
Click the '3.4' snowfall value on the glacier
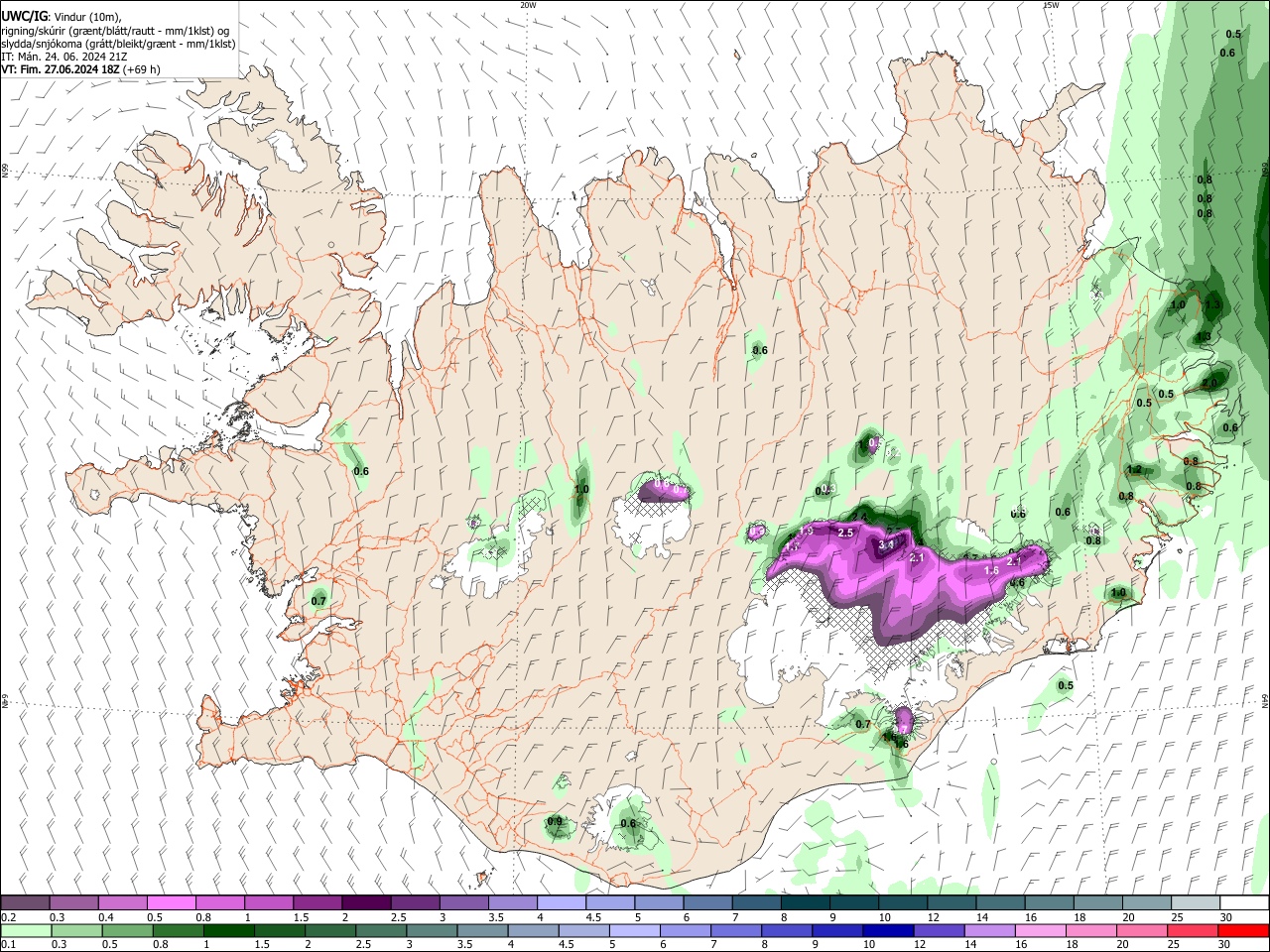(886, 544)
